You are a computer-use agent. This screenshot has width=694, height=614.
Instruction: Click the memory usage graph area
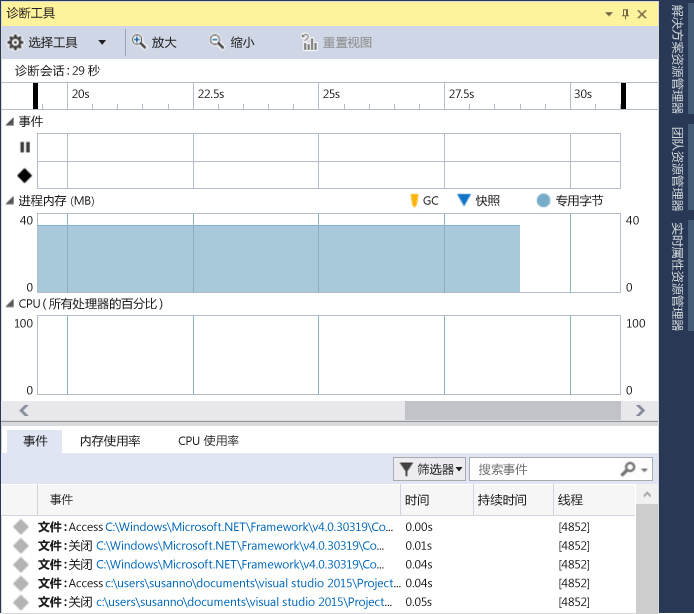[329, 253]
